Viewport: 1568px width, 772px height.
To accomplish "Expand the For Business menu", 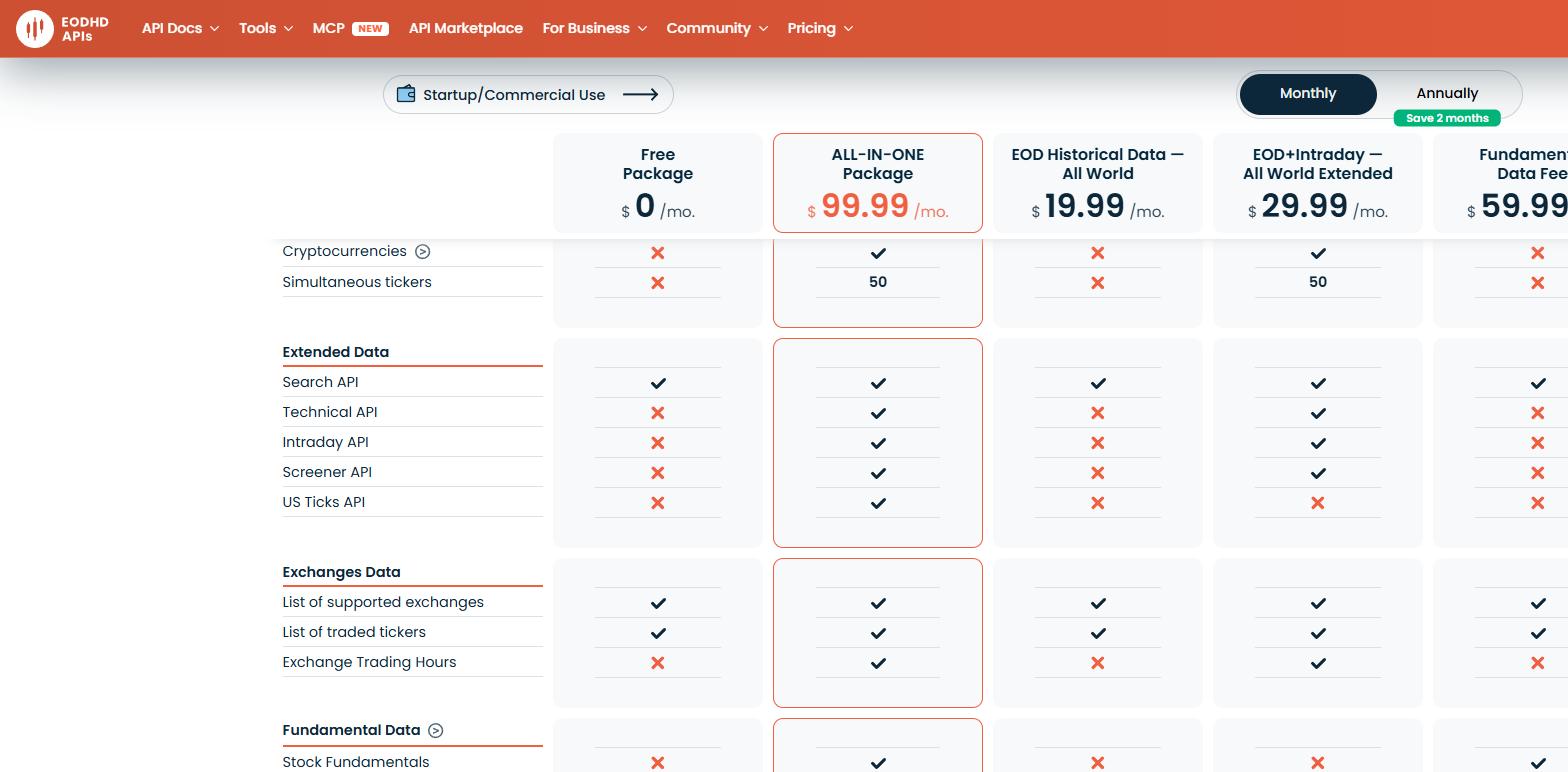I will point(595,28).
